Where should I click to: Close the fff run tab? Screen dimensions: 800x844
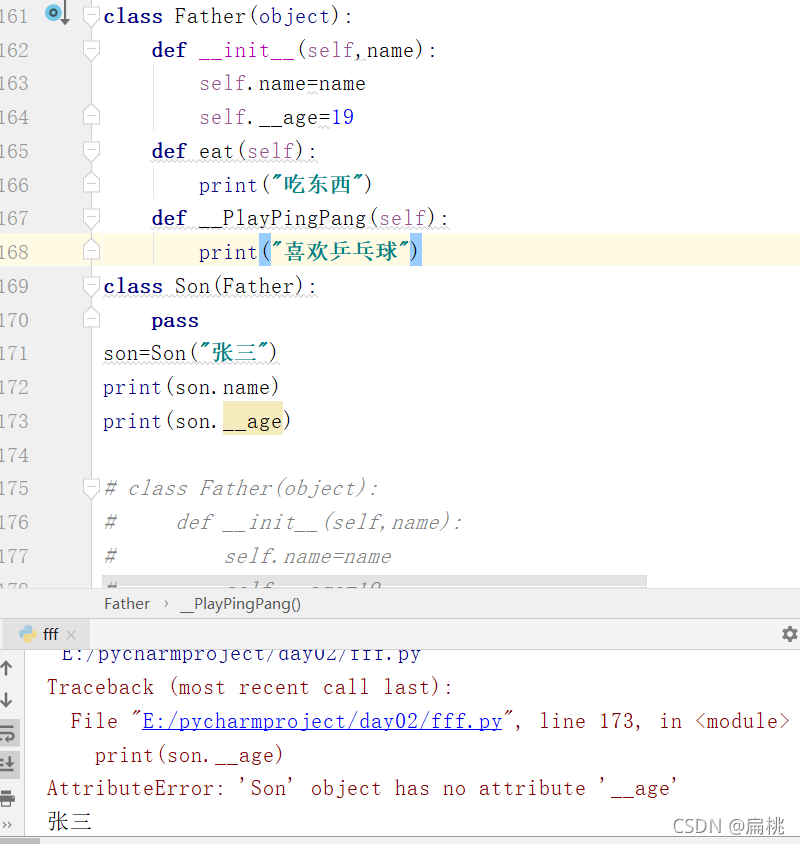click(71, 635)
